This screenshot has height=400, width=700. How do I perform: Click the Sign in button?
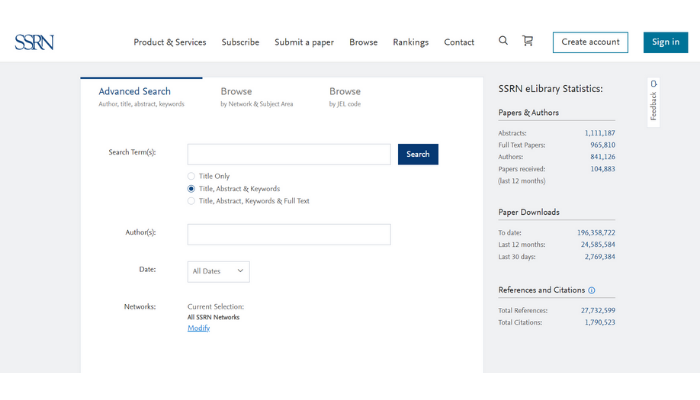pos(666,42)
